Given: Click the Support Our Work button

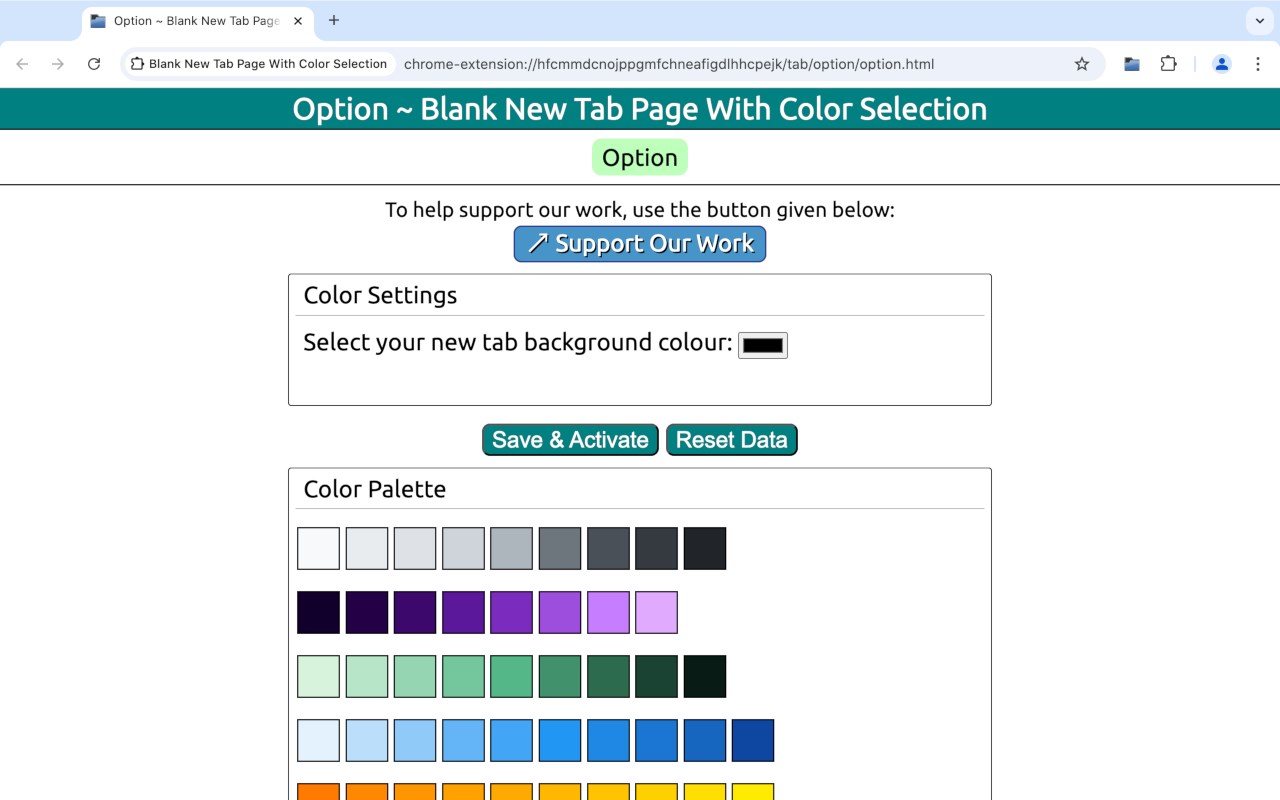Looking at the screenshot, I should pyautogui.click(x=640, y=244).
